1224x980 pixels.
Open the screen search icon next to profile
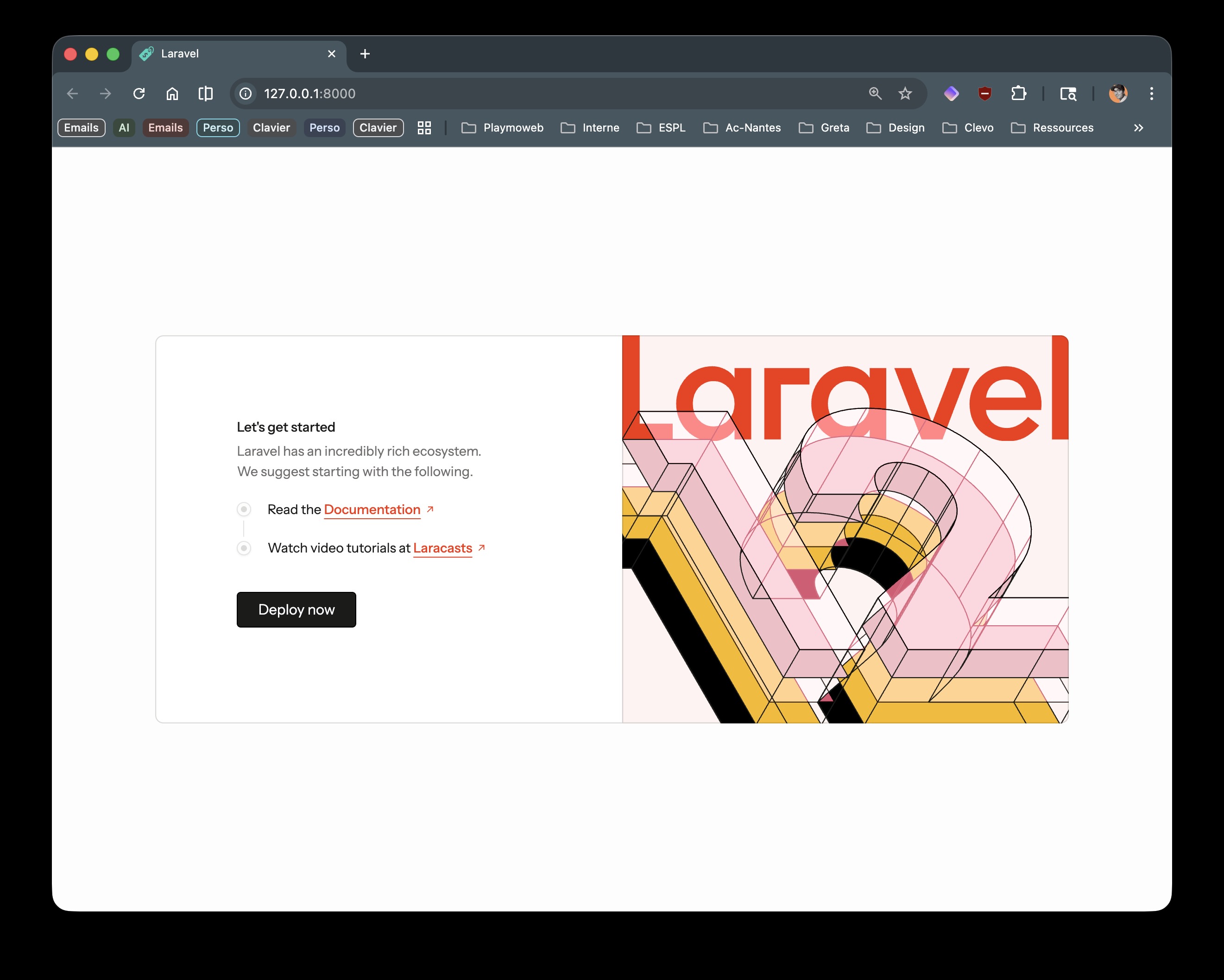(1068, 94)
